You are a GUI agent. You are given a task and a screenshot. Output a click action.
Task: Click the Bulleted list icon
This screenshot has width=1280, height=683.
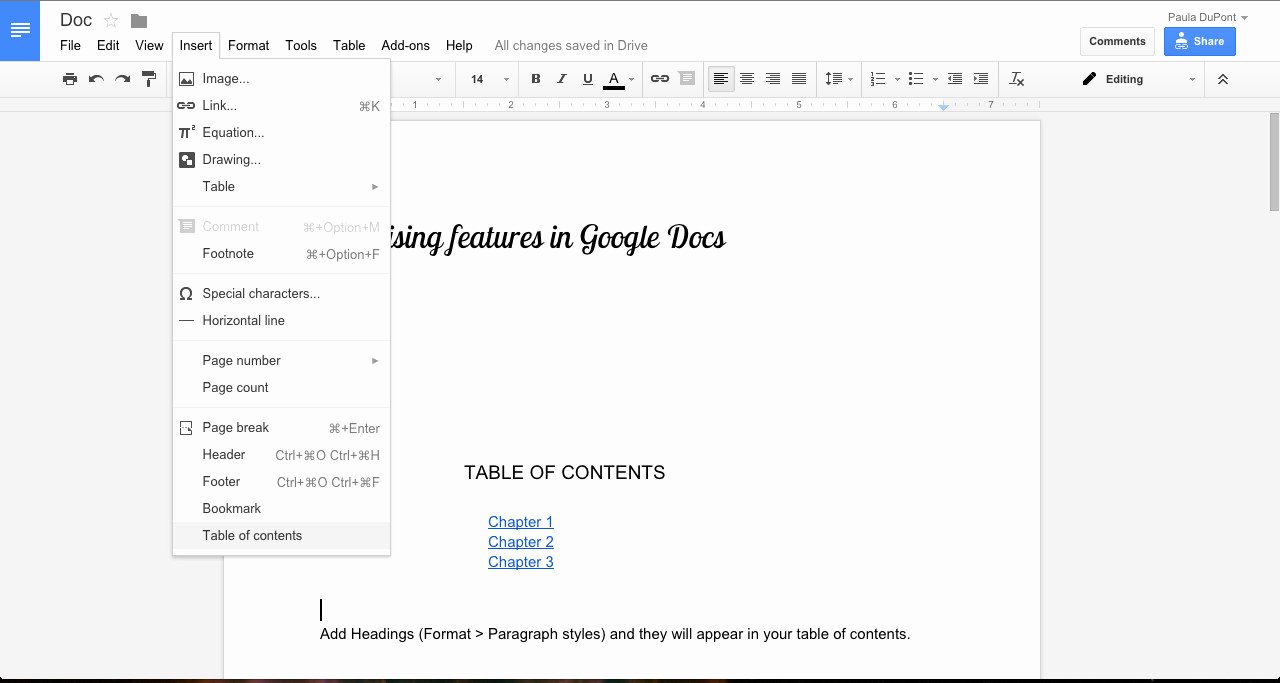916,79
